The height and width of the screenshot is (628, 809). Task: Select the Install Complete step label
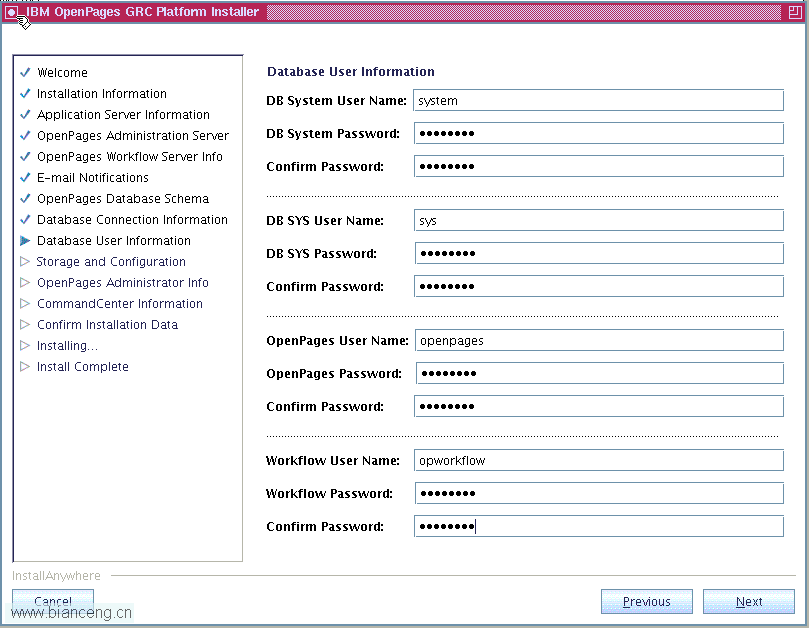pos(83,367)
